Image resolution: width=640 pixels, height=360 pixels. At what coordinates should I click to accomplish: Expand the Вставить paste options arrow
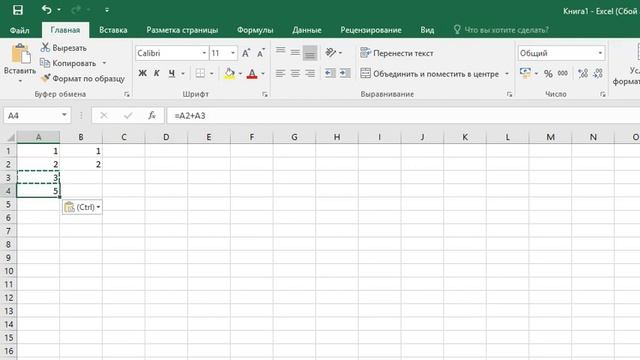20,81
